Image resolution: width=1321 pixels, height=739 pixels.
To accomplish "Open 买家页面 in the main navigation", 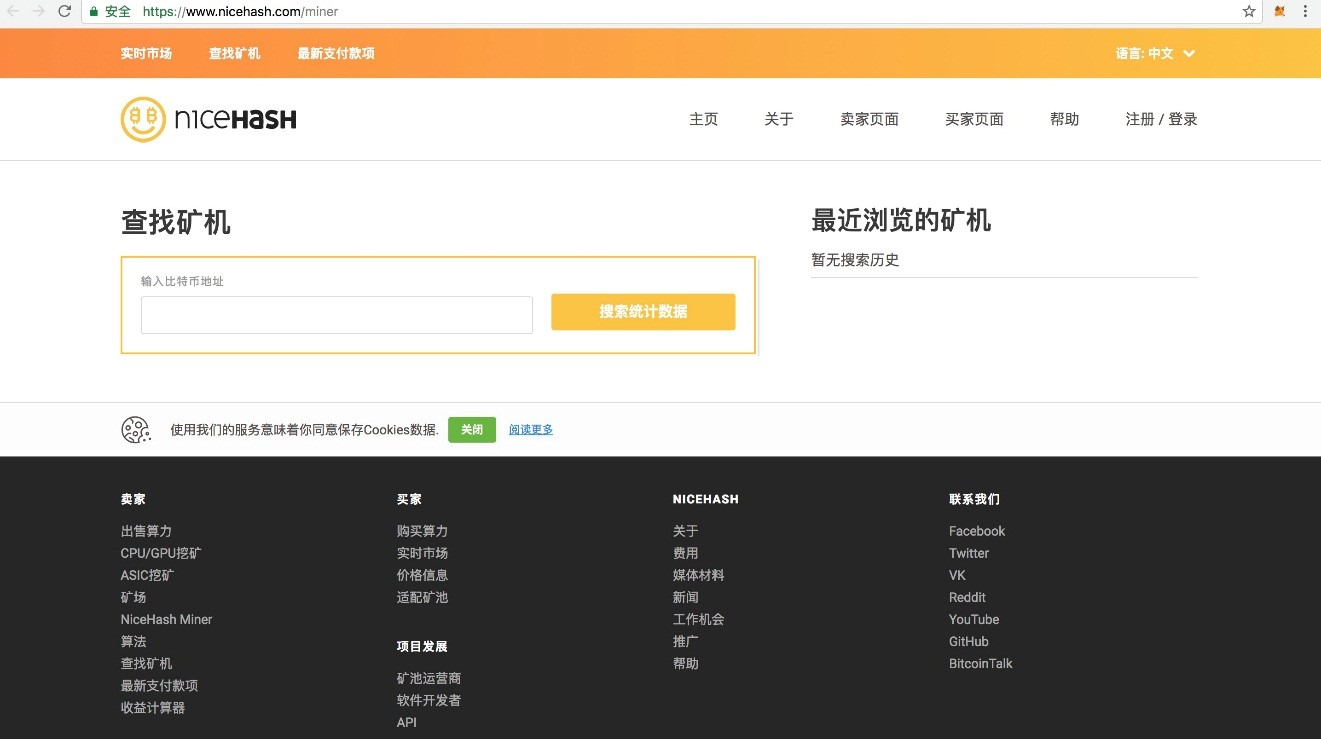I will [975, 119].
